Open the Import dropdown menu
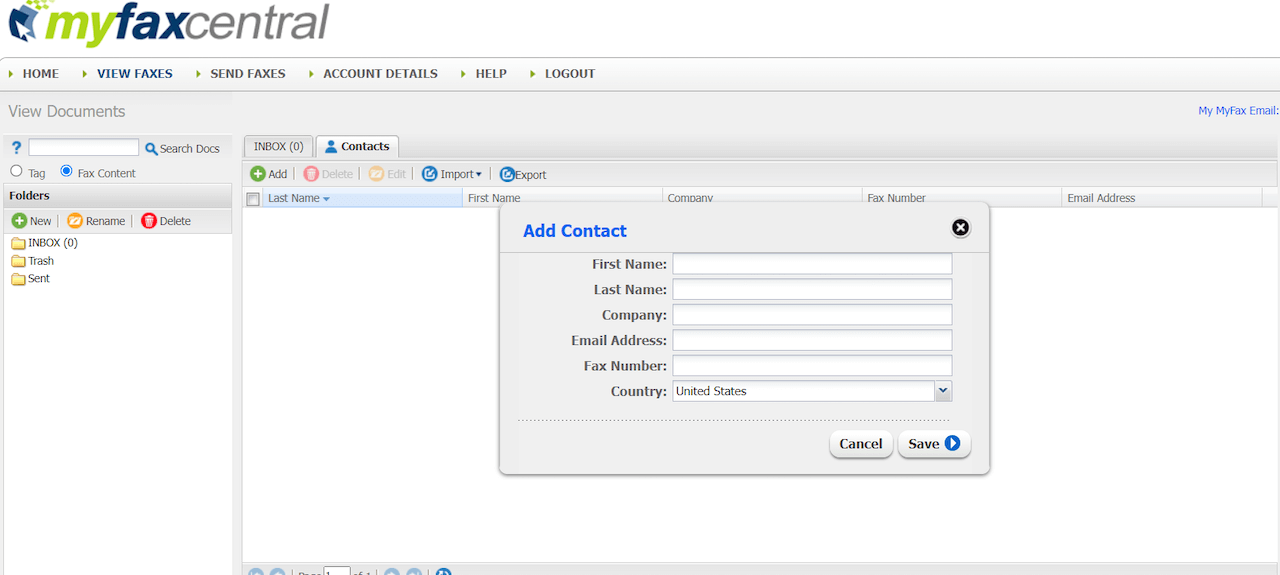The width and height of the screenshot is (1280, 575). pyautogui.click(x=452, y=174)
